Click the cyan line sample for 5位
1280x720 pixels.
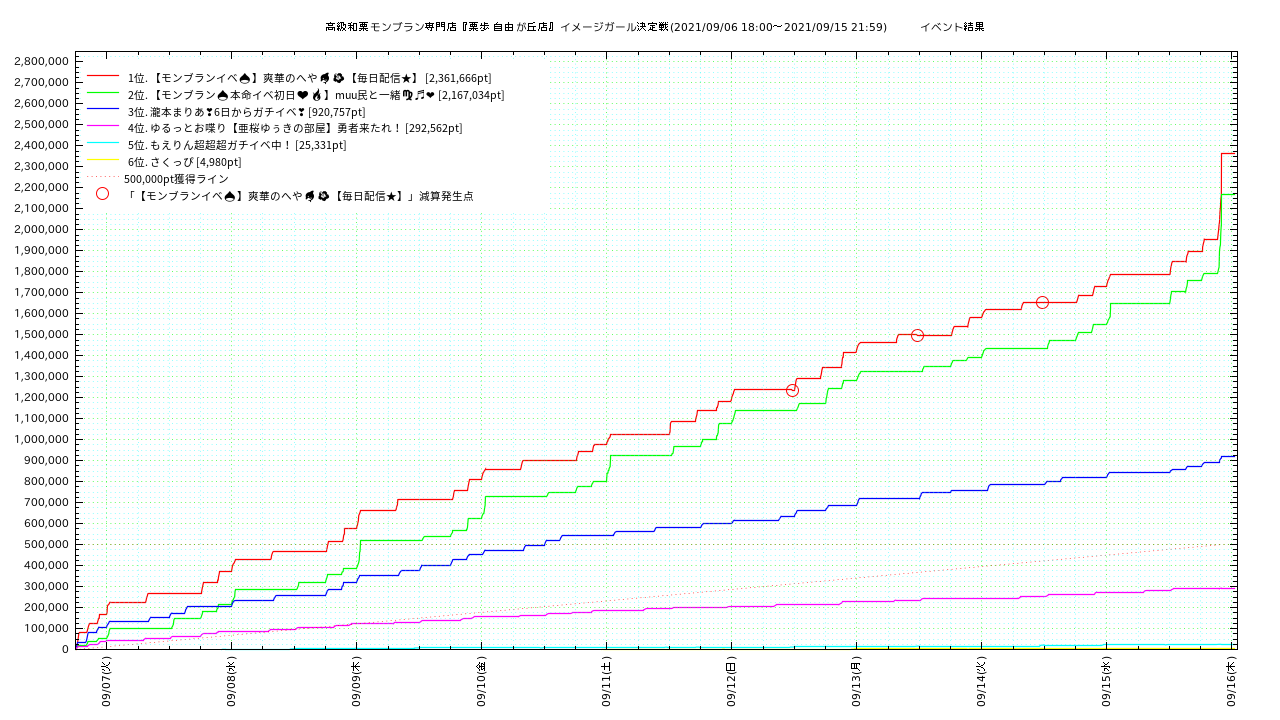tap(103, 145)
